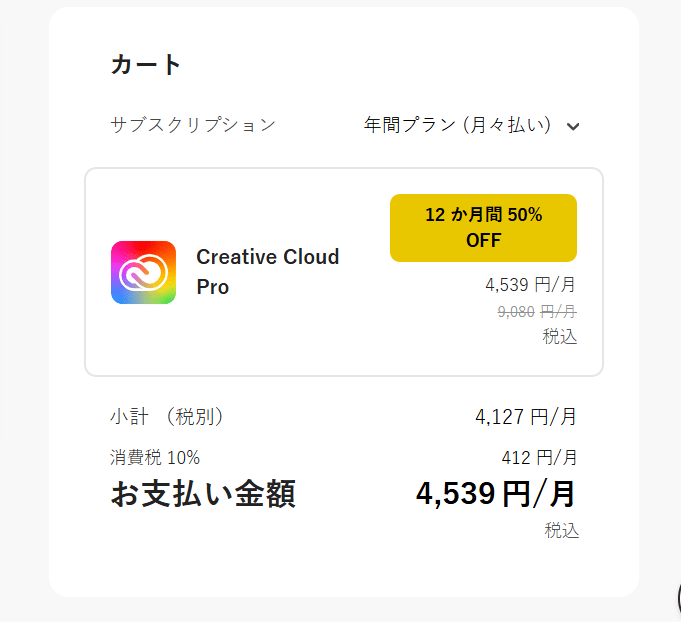Image resolution: width=681 pixels, height=622 pixels.
Task: Click the お支払い金額 total label
Action: 203,494
